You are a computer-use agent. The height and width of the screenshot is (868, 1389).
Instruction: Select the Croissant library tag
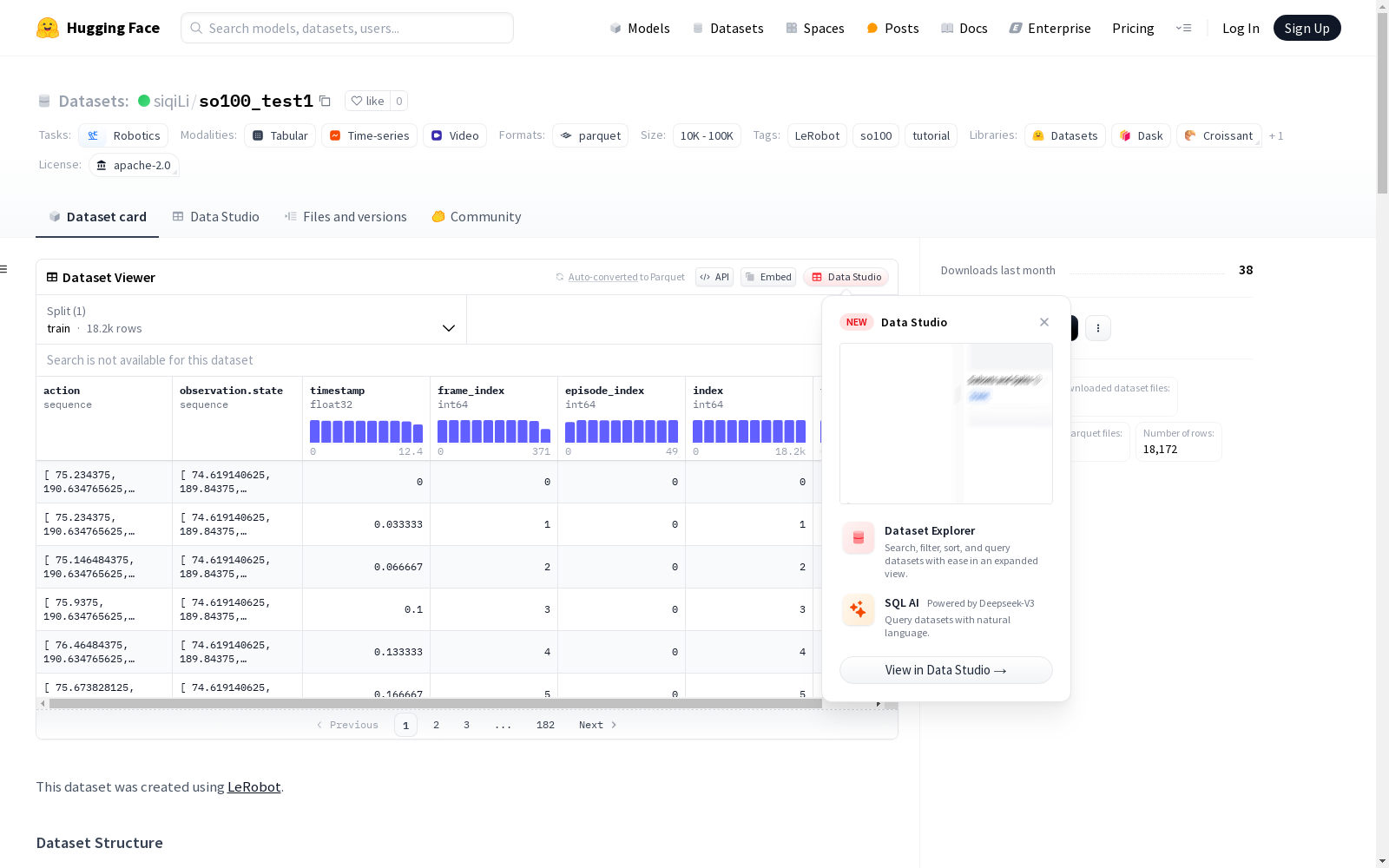tap(1219, 135)
